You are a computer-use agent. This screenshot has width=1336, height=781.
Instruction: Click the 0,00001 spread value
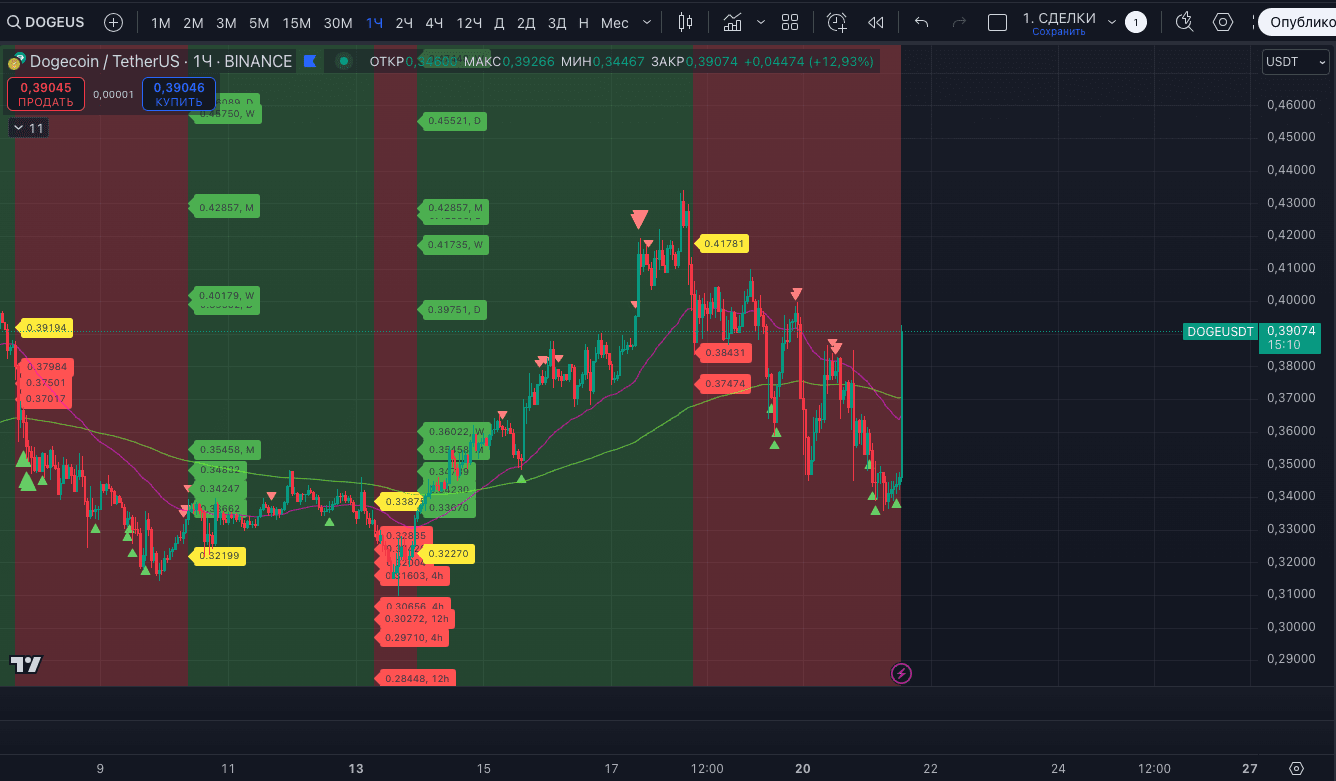tap(113, 95)
